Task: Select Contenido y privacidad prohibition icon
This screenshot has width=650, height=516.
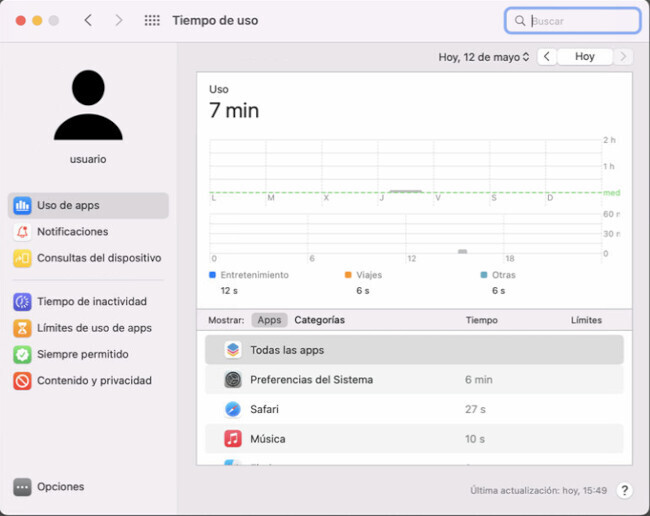Action: pyautogui.click(x=22, y=380)
